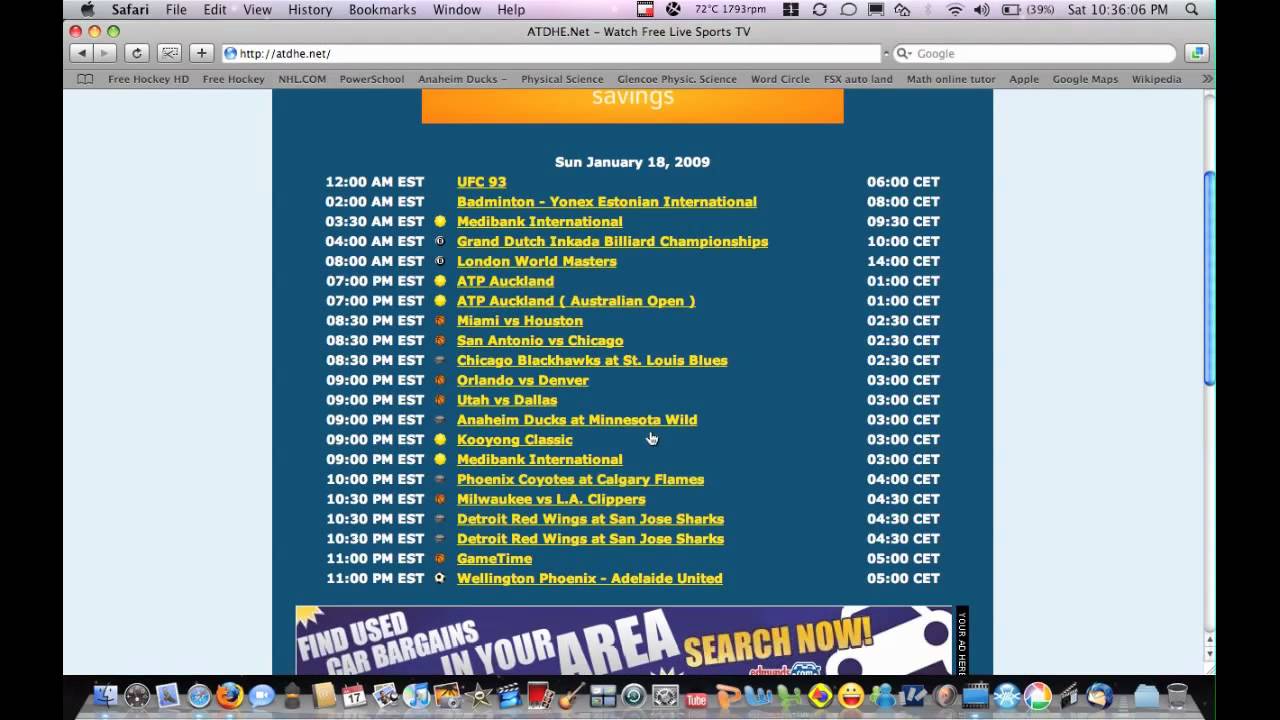This screenshot has width=1280, height=720.
Task: Click the Sun January 18, 2009 heading
Action: click(x=632, y=162)
